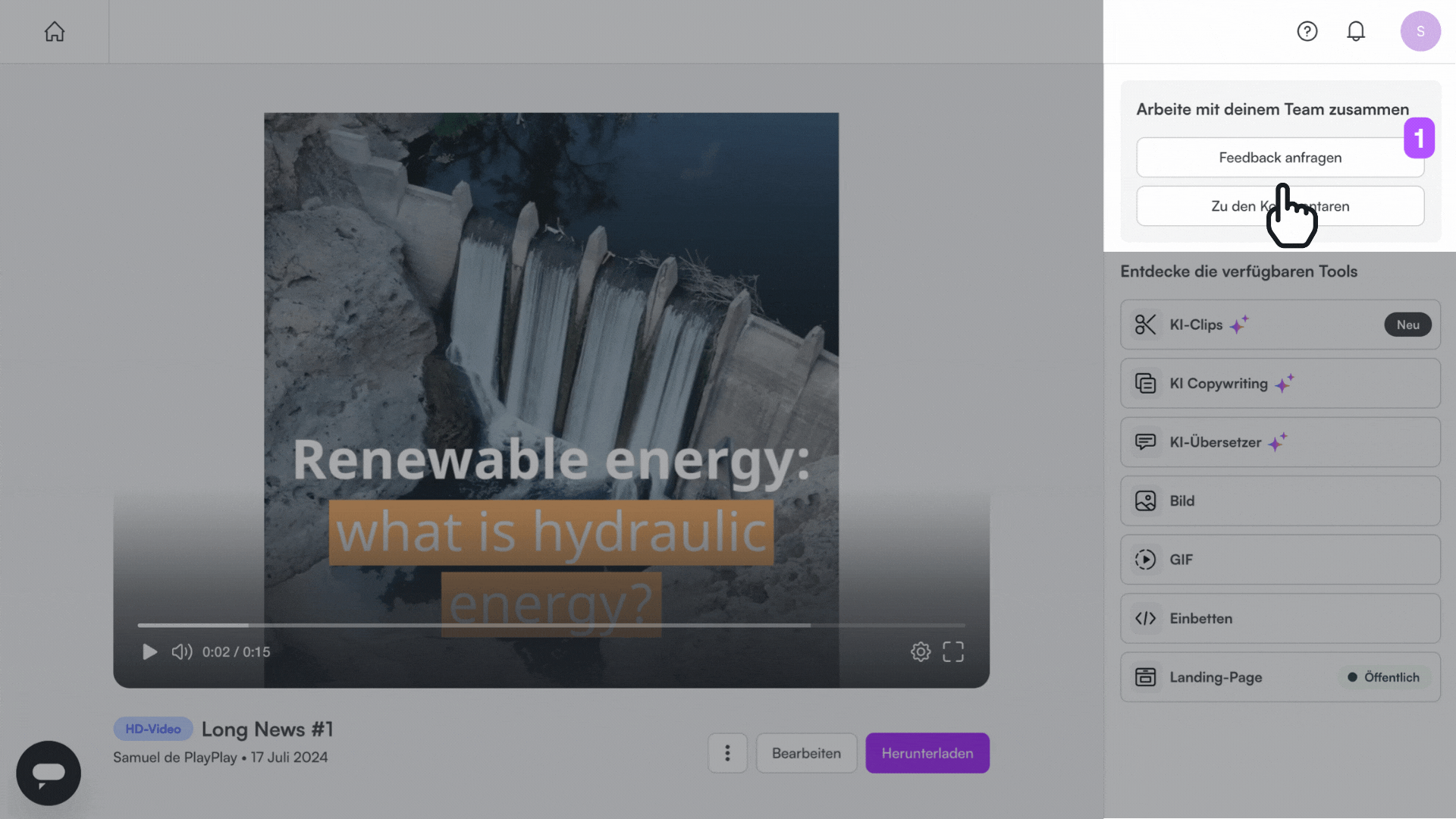Click the Einbetten code icon
The height and width of the screenshot is (819, 1456).
[1145, 619]
